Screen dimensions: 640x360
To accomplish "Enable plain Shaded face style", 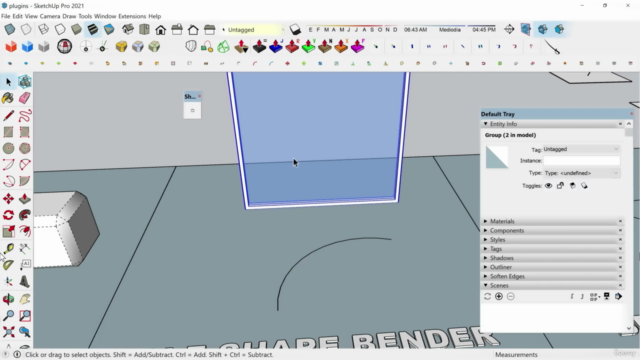I will 76,29.
